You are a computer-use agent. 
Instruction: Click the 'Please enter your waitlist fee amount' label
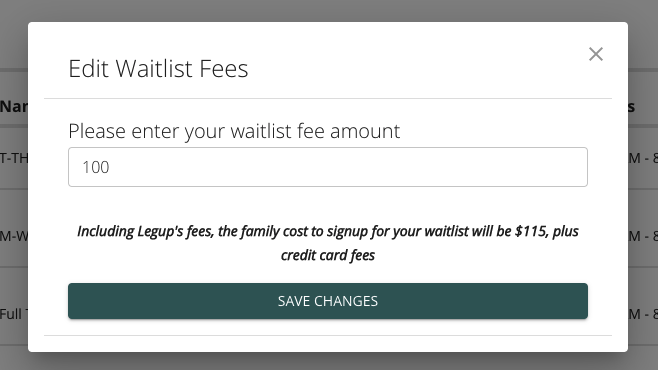point(234,131)
